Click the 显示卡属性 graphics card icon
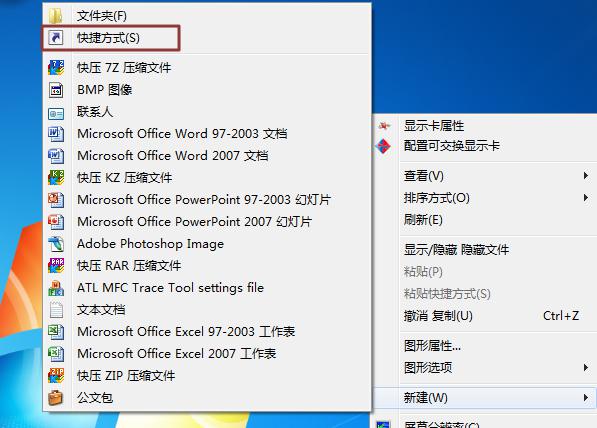Viewport: 597px width, 428px height. [384, 125]
